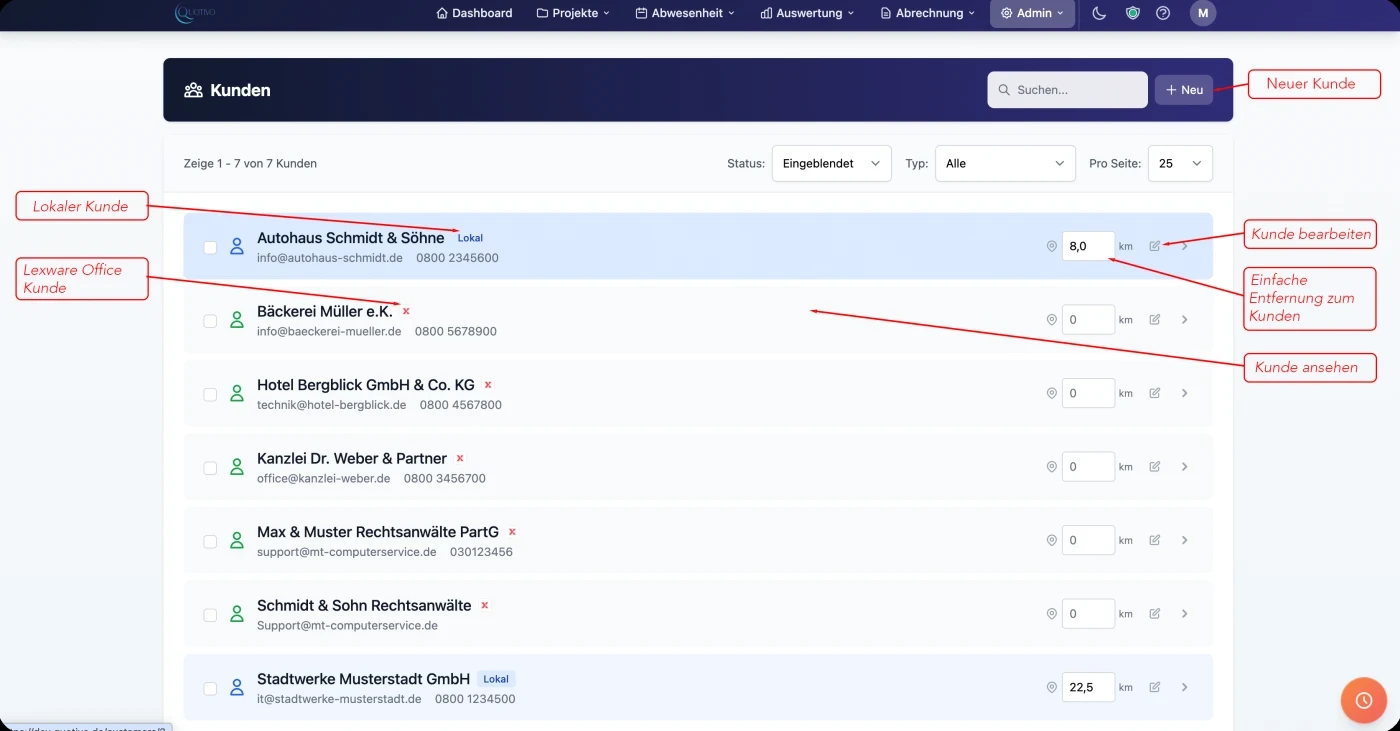
Task: Go to Dashboard link in navbar
Action: tap(475, 13)
